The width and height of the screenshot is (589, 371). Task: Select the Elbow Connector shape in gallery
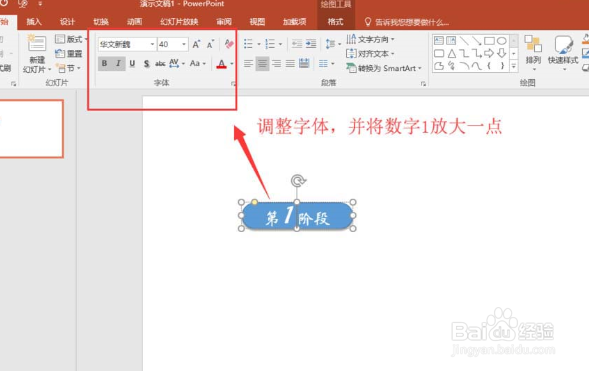click(464, 53)
